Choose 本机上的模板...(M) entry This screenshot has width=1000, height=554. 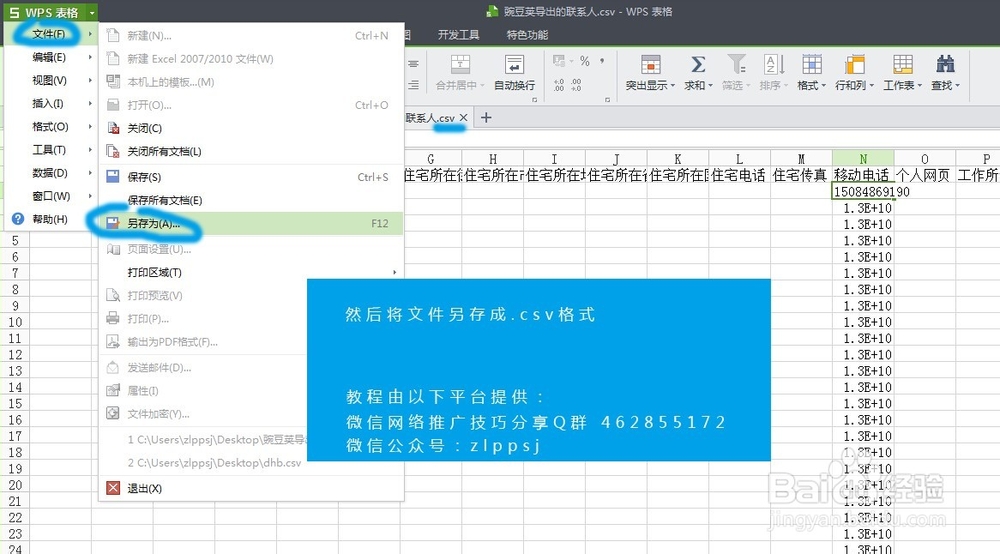click(251, 82)
